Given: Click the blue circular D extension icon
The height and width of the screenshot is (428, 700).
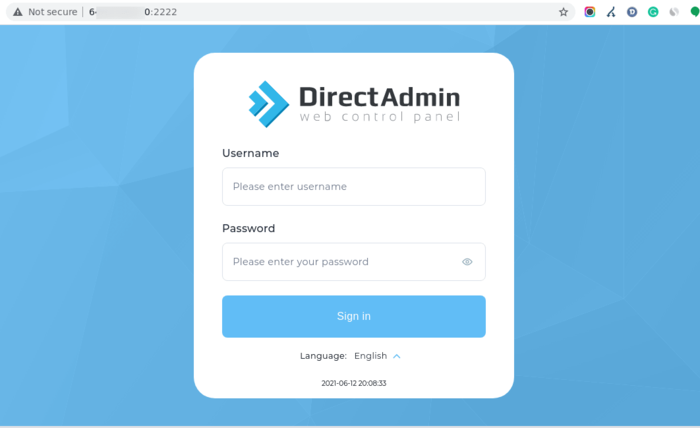Looking at the screenshot, I should (x=632, y=12).
